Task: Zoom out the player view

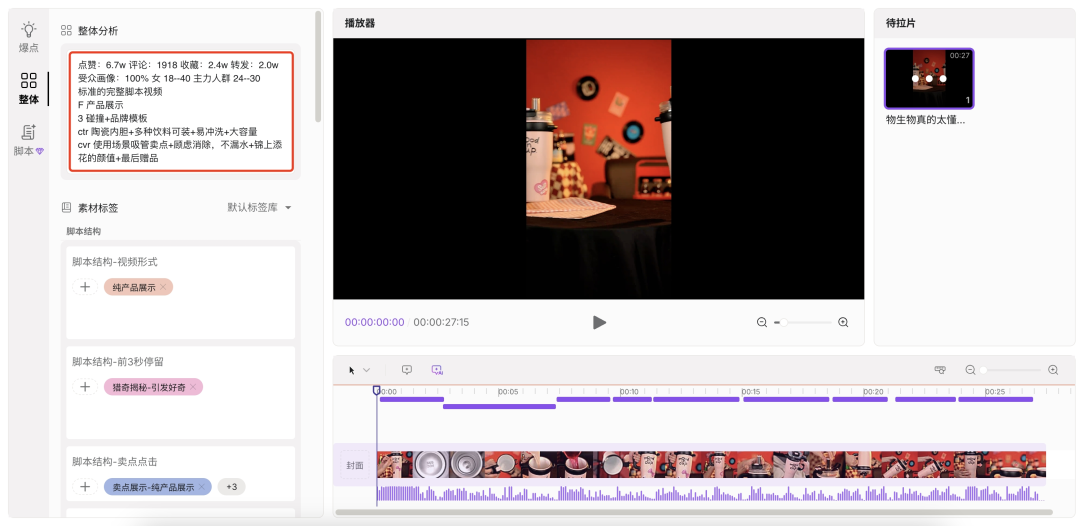Action: click(x=762, y=322)
